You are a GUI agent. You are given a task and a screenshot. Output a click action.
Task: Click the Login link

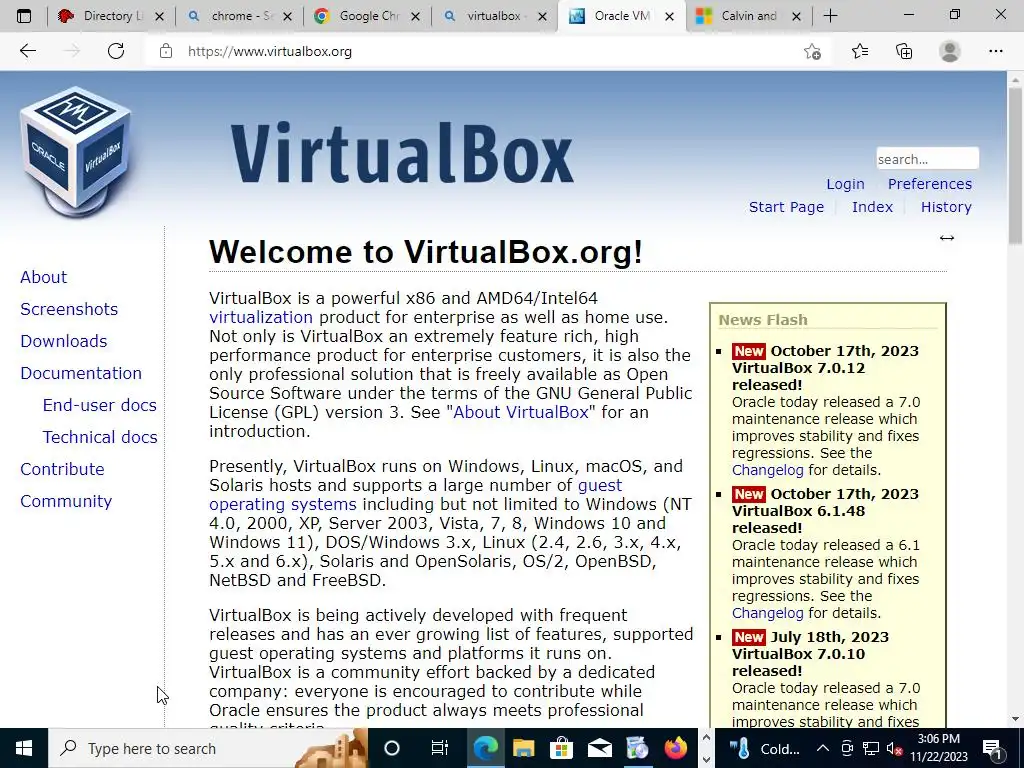coord(845,184)
